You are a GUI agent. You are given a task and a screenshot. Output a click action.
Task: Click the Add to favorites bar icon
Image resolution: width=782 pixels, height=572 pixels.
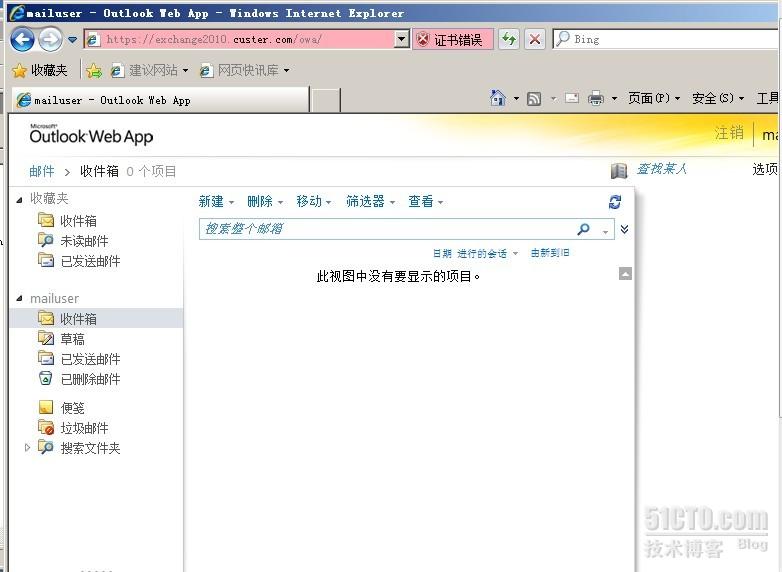point(93,70)
